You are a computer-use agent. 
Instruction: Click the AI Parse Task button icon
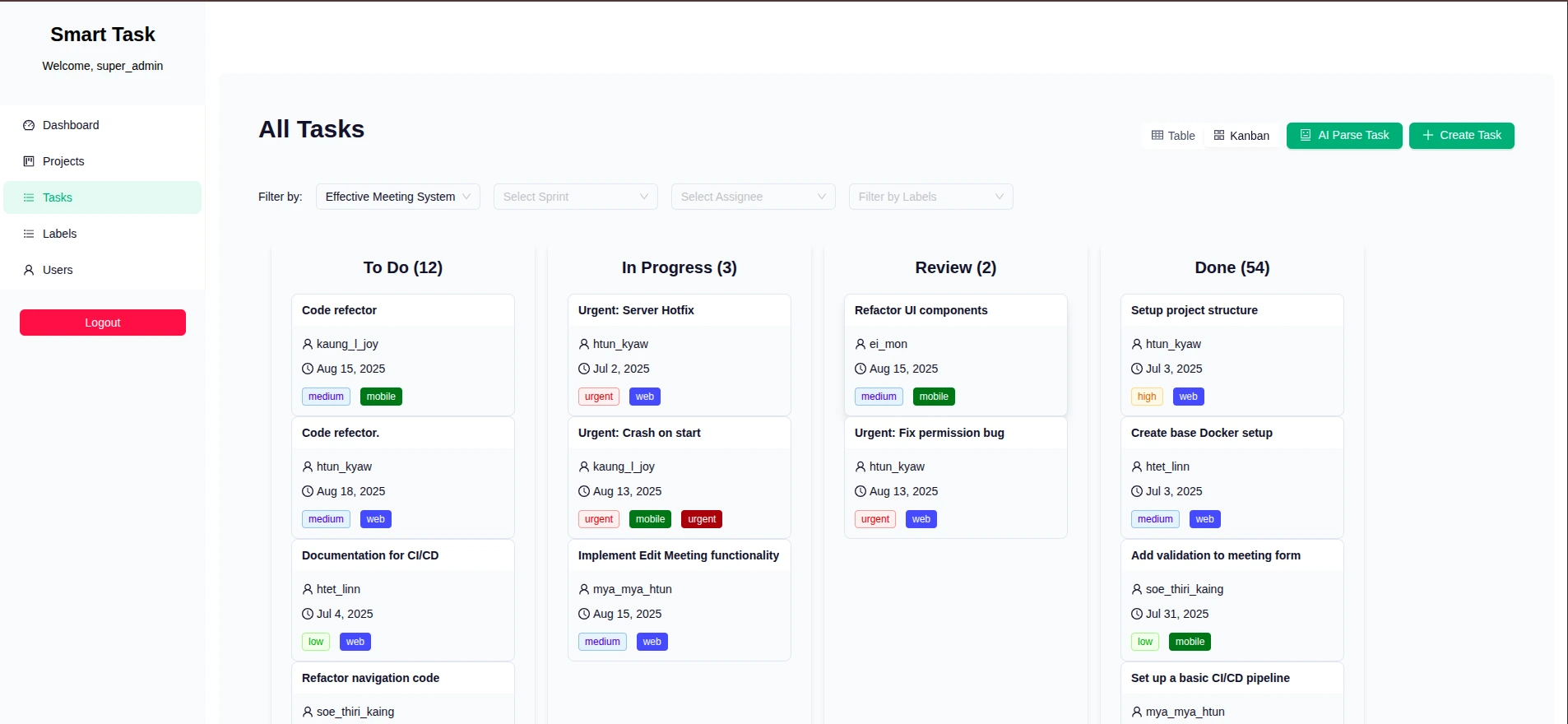click(1306, 135)
